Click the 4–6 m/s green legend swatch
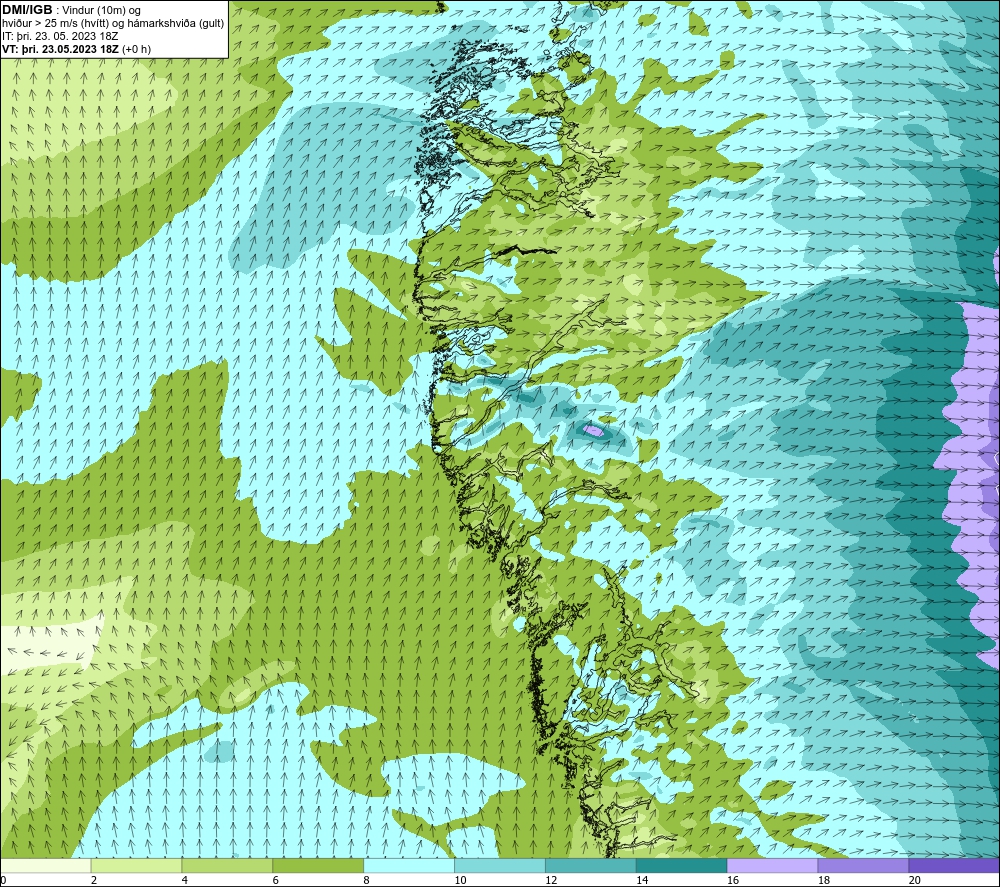 tap(227, 865)
